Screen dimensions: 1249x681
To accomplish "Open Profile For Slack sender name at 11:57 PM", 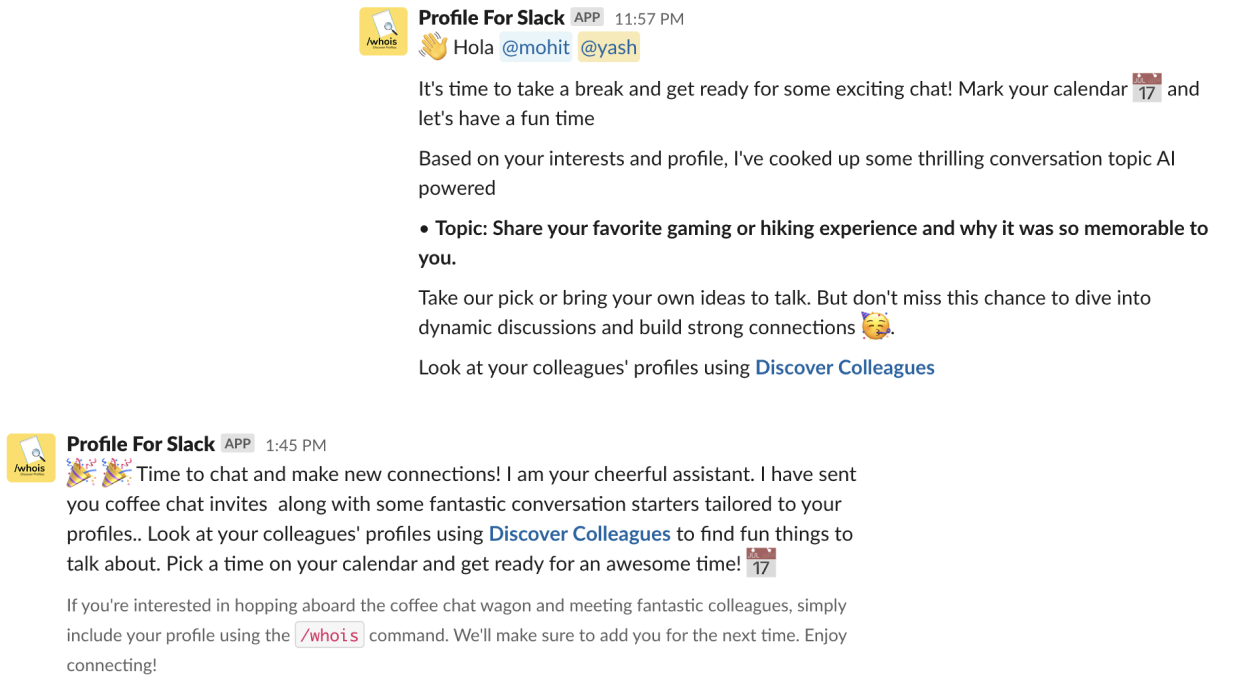I will 491,17.
